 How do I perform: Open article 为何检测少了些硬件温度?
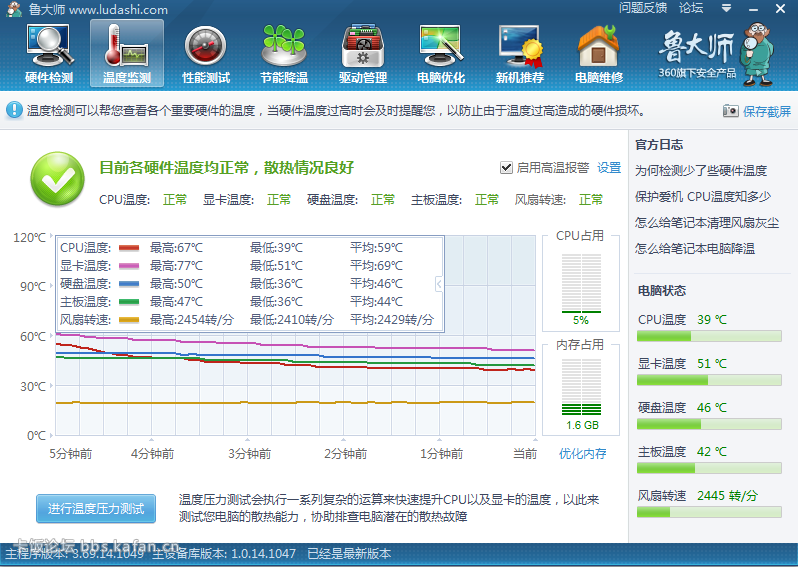[x=700, y=171]
